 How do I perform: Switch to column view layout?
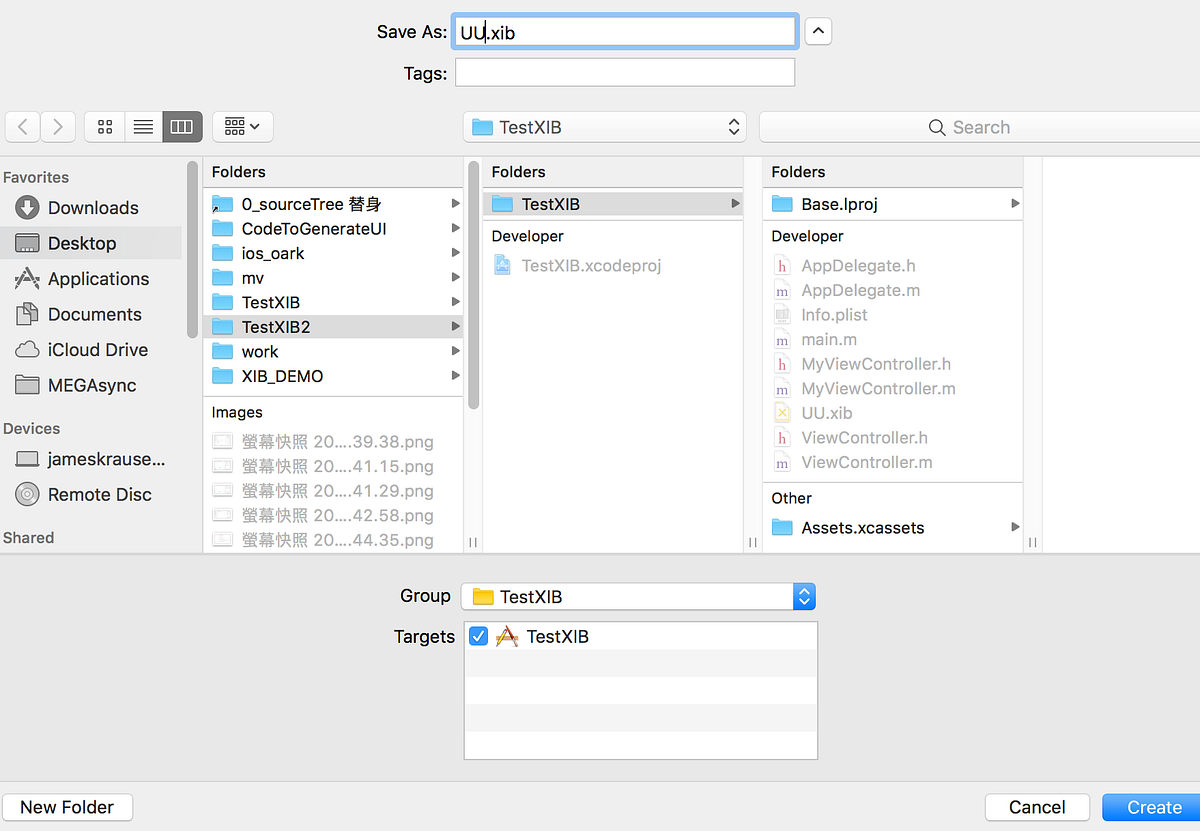tap(179, 126)
